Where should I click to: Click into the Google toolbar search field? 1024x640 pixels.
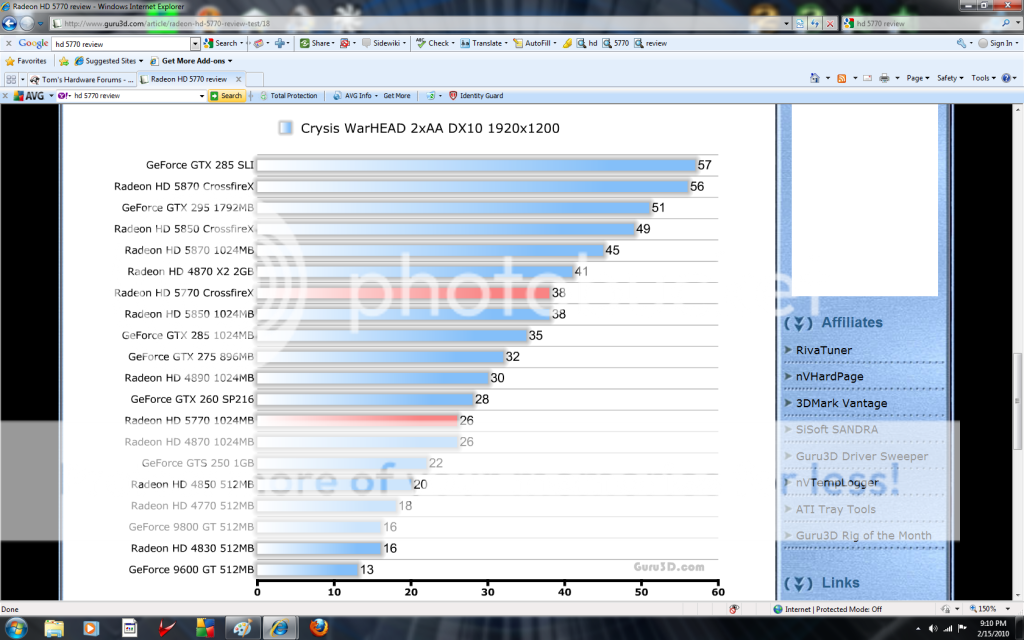pos(121,44)
